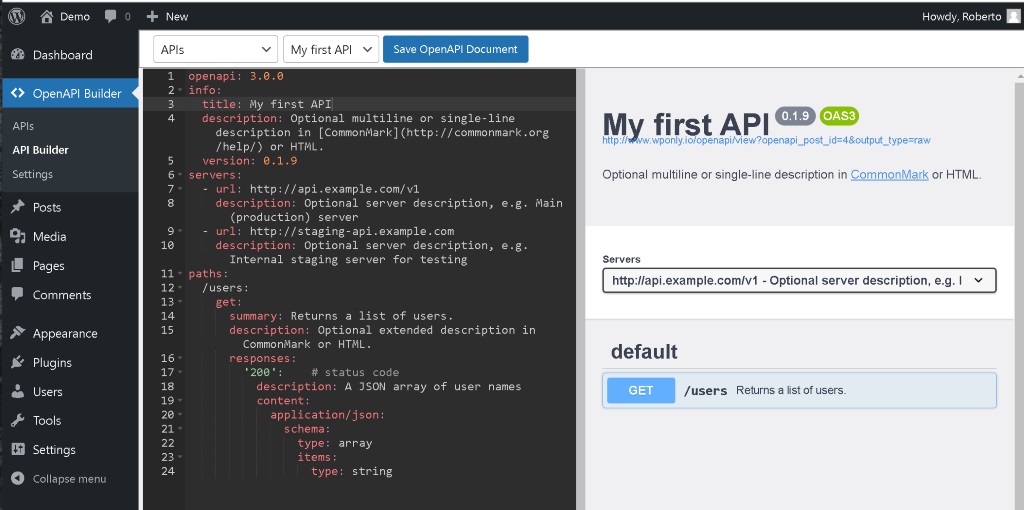Click the Appearance brush icon
1024x510 pixels.
(18, 333)
